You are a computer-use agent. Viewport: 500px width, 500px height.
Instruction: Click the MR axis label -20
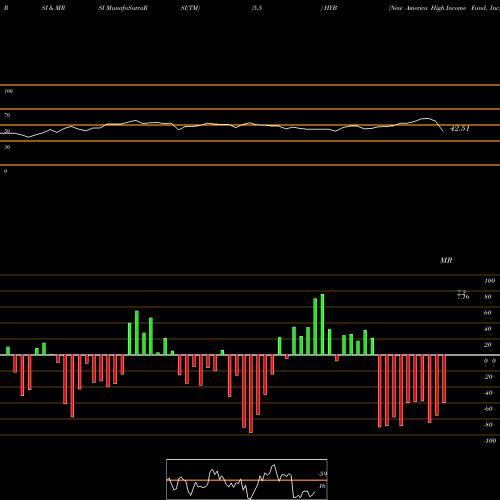point(488,377)
